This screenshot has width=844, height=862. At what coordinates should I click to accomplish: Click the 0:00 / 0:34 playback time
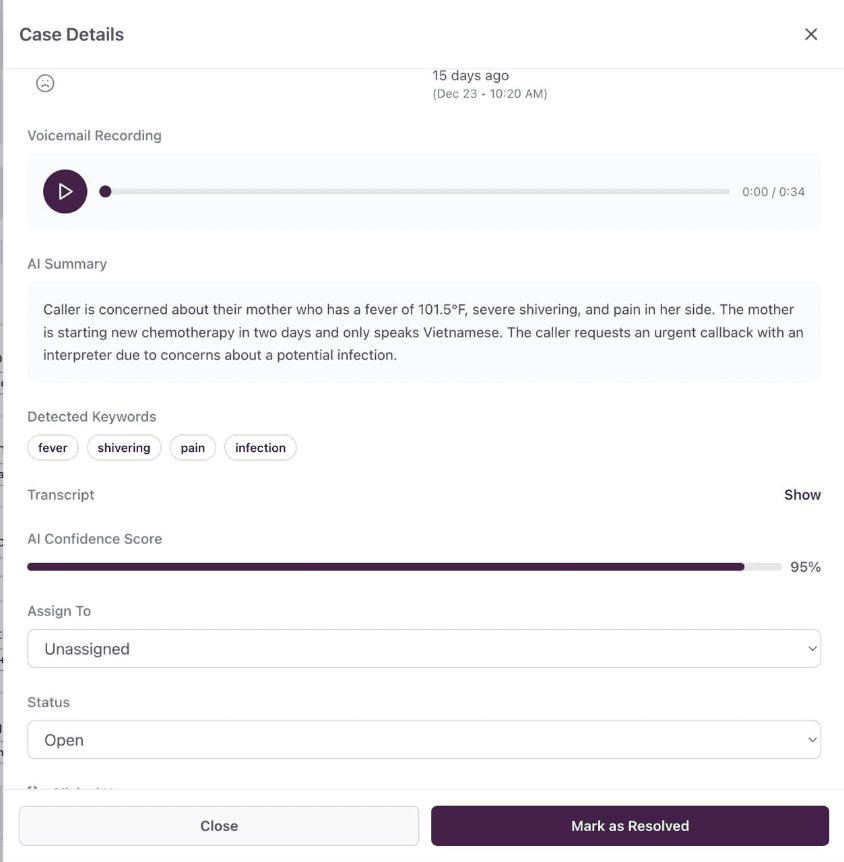[773, 192]
